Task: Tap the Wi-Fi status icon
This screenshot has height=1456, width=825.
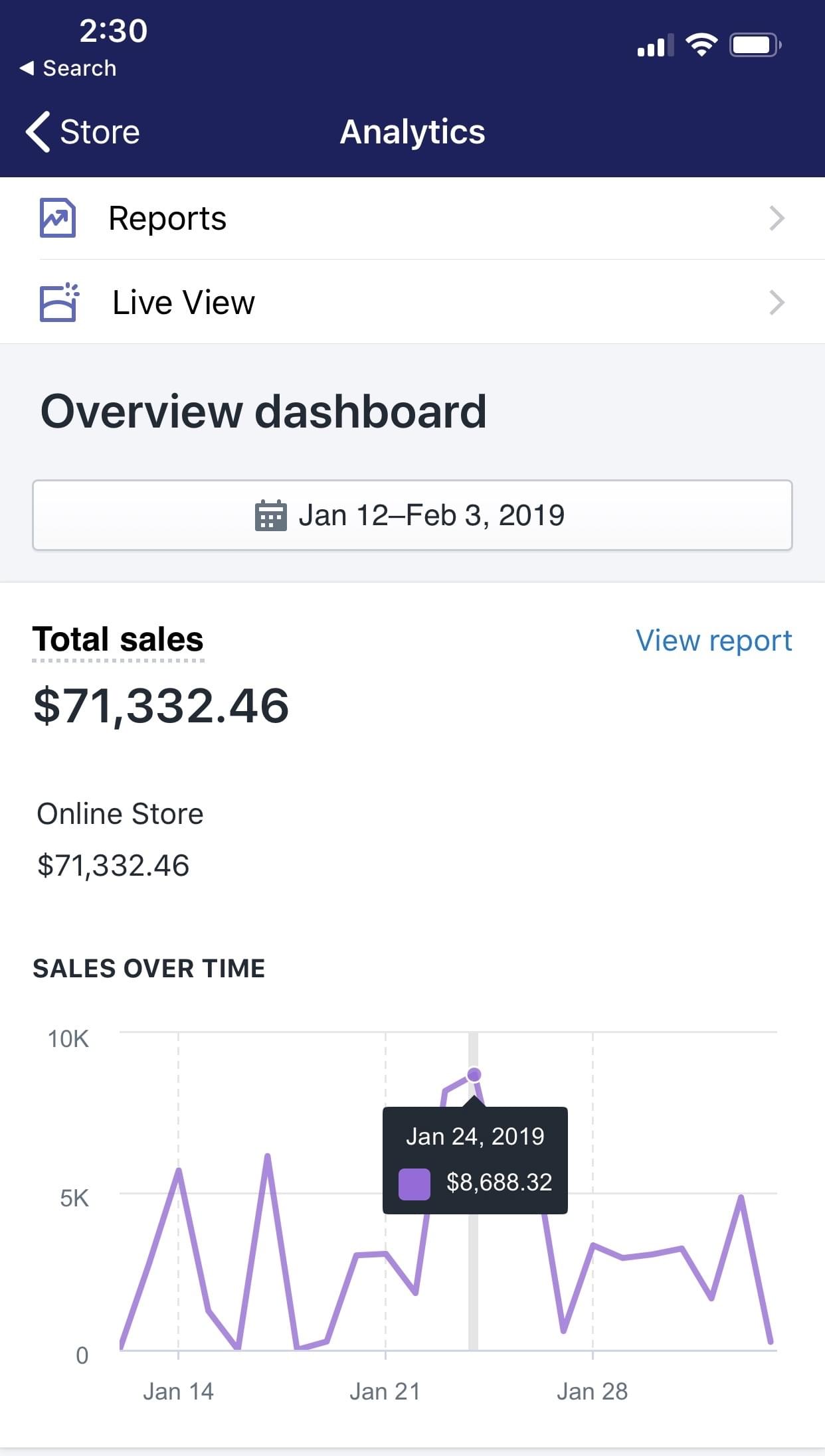Action: pos(701,45)
